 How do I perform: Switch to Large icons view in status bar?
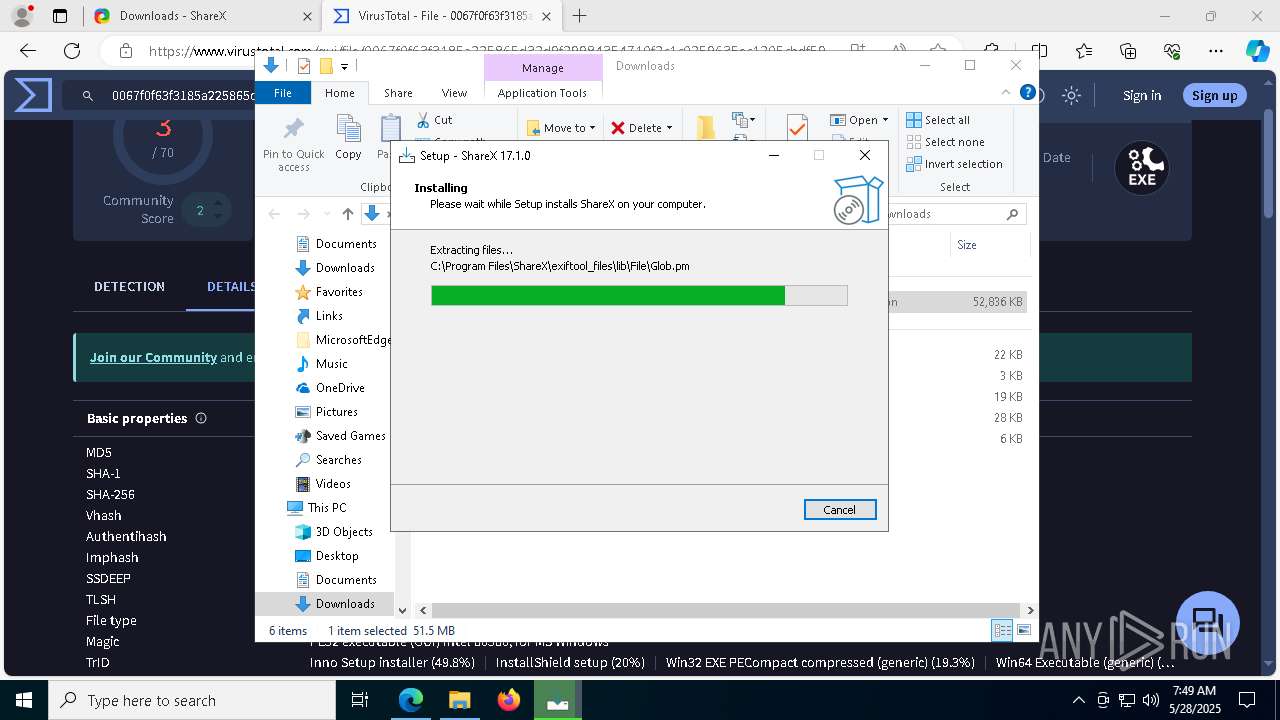click(x=1023, y=630)
